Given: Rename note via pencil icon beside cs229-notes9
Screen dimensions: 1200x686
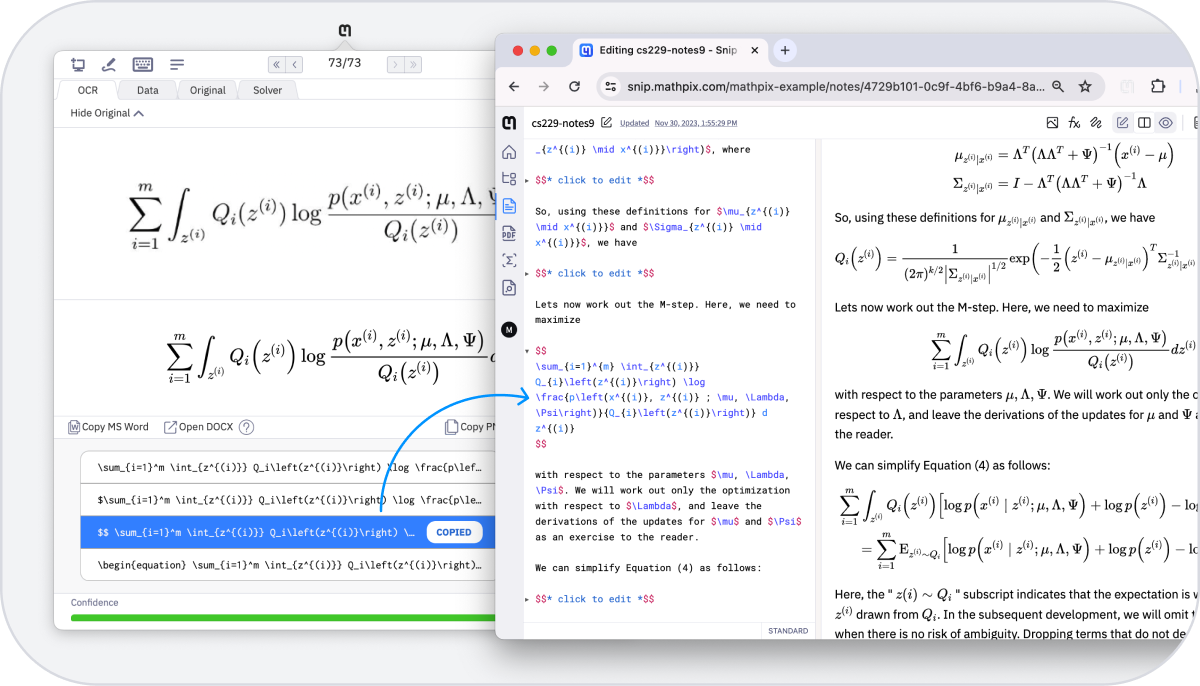Looking at the screenshot, I should click(x=606, y=123).
